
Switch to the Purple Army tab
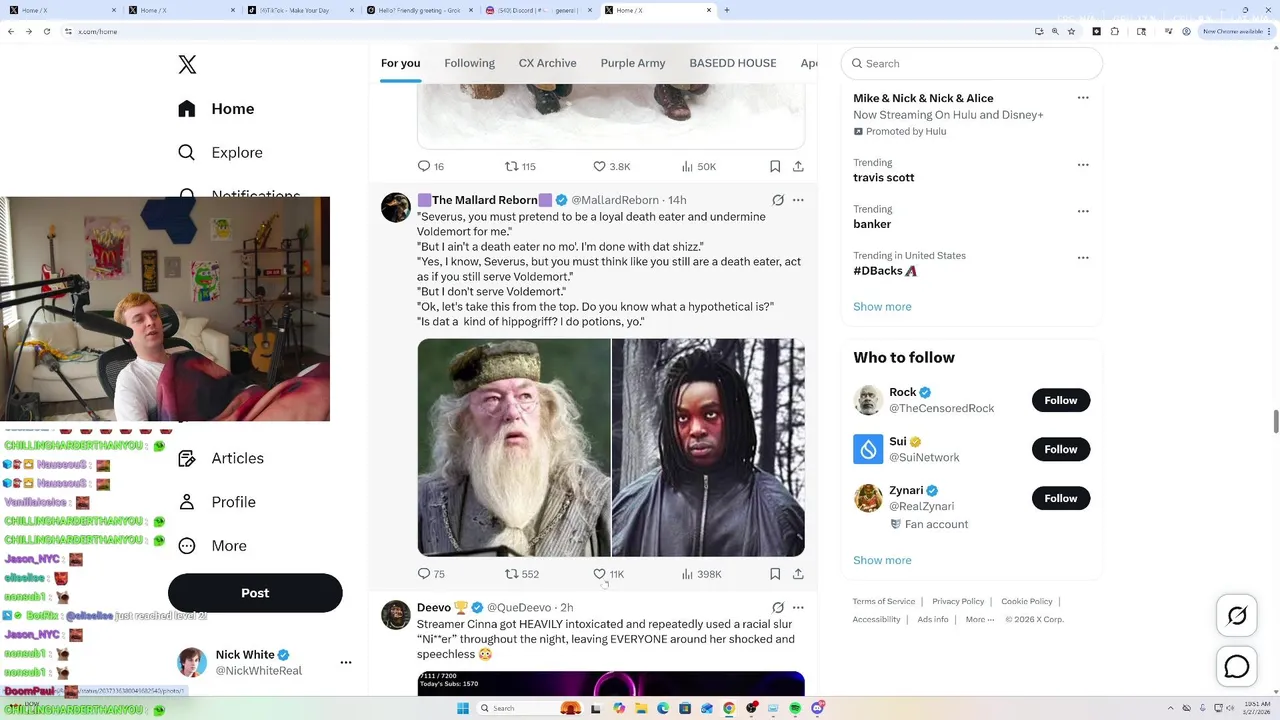click(632, 63)
